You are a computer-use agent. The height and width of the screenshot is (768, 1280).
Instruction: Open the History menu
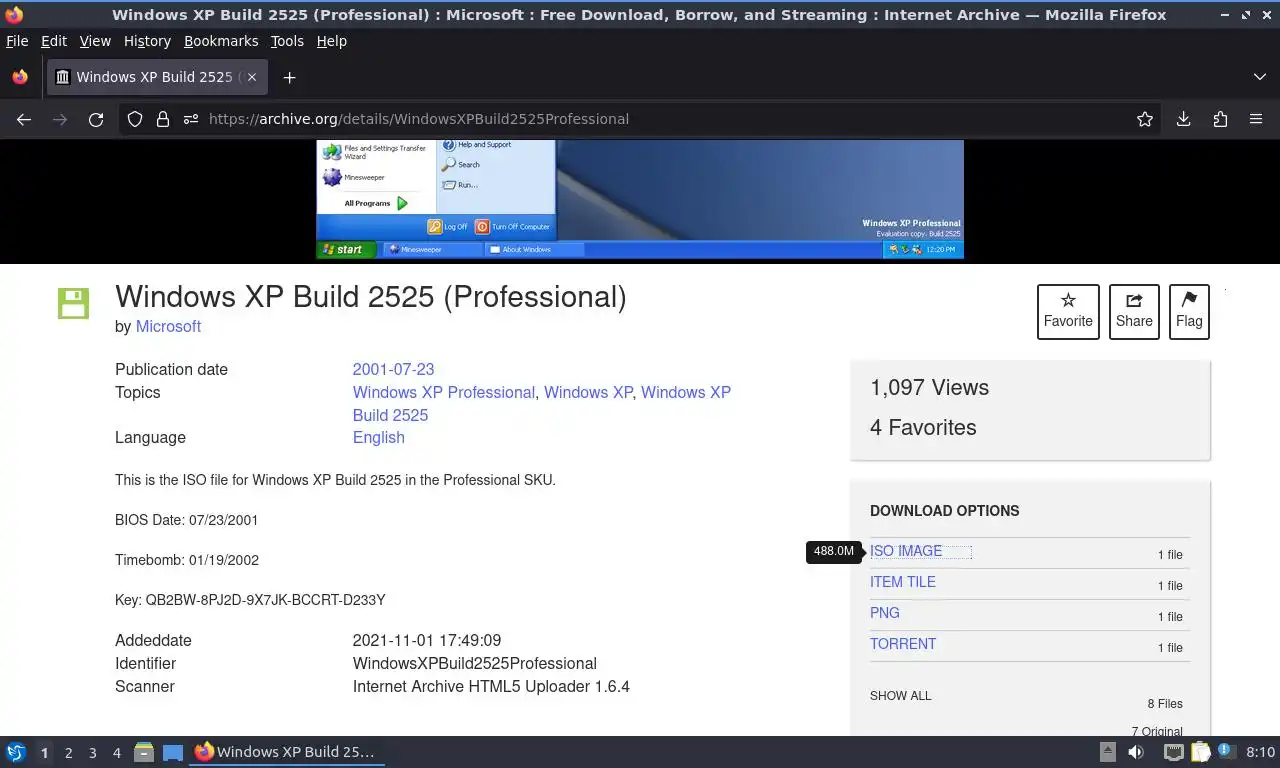click(147, 41)
